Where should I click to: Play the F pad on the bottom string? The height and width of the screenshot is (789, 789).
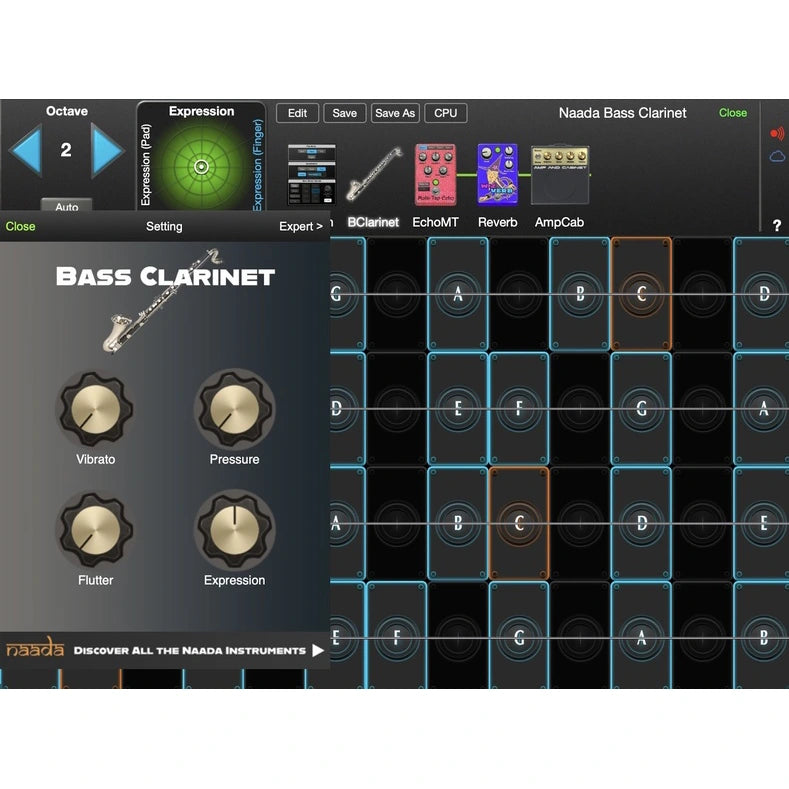[397, 637]
